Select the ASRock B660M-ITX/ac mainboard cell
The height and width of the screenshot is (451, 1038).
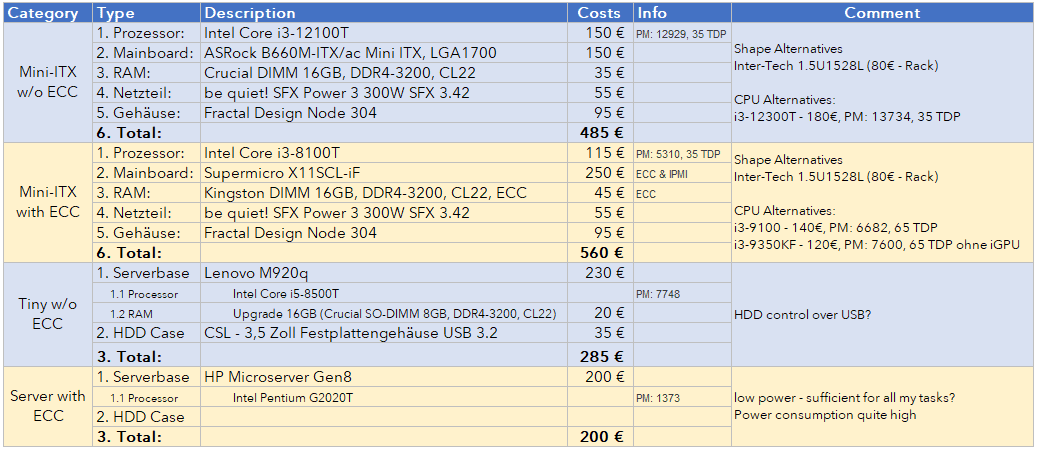coord(384,52)
